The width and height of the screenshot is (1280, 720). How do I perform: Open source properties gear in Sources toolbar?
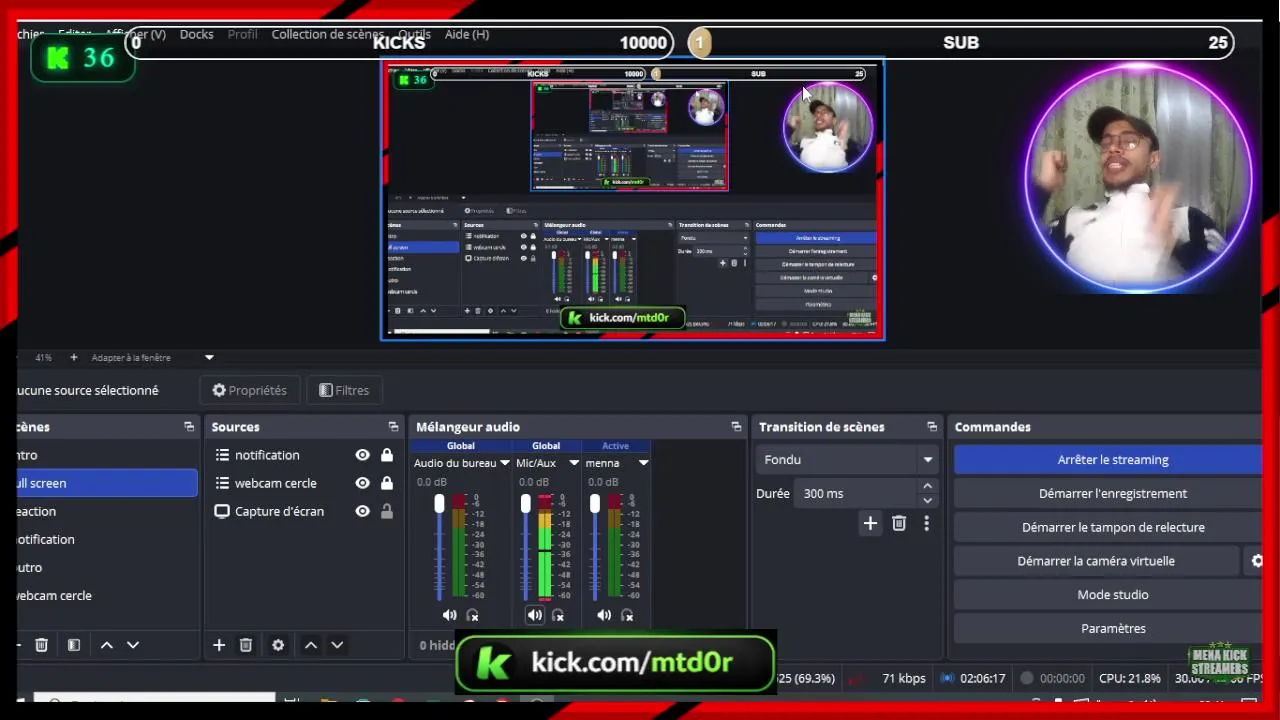[x=278, y=645]
